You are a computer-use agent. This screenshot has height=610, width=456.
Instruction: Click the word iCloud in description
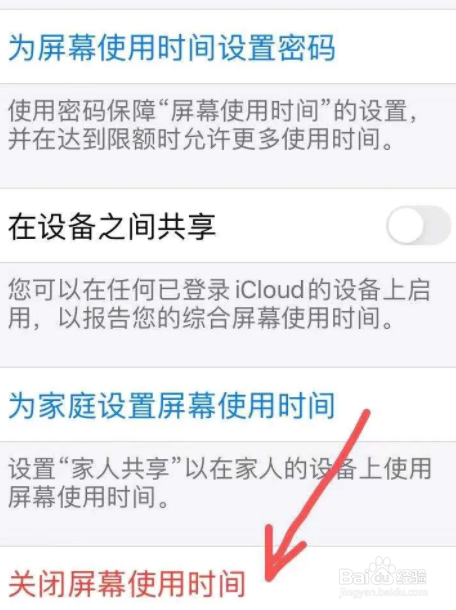tap(269, 290)
